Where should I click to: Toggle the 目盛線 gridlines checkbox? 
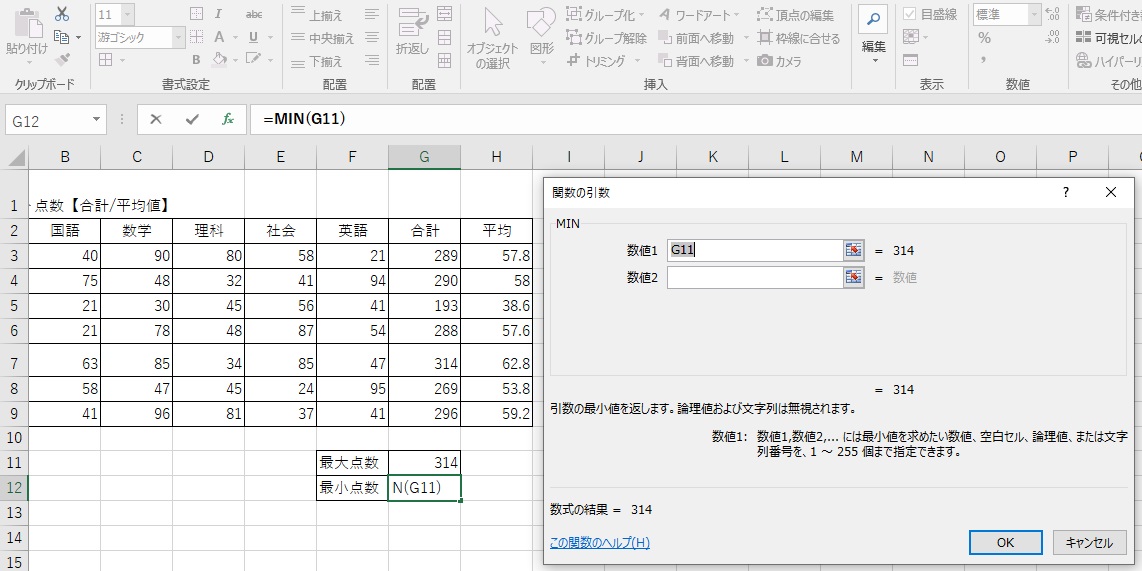tap(909, 14)
